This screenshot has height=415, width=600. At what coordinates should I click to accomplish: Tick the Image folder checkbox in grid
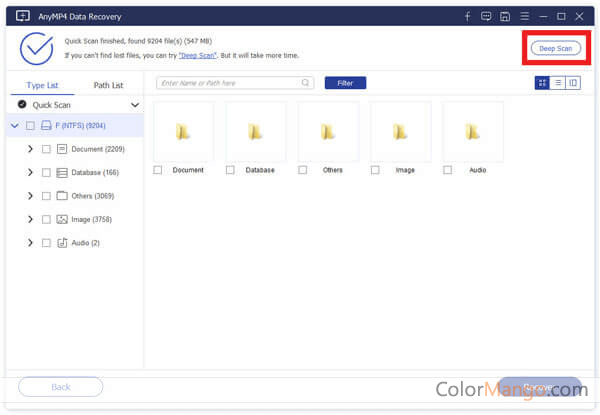coord(375,170)
